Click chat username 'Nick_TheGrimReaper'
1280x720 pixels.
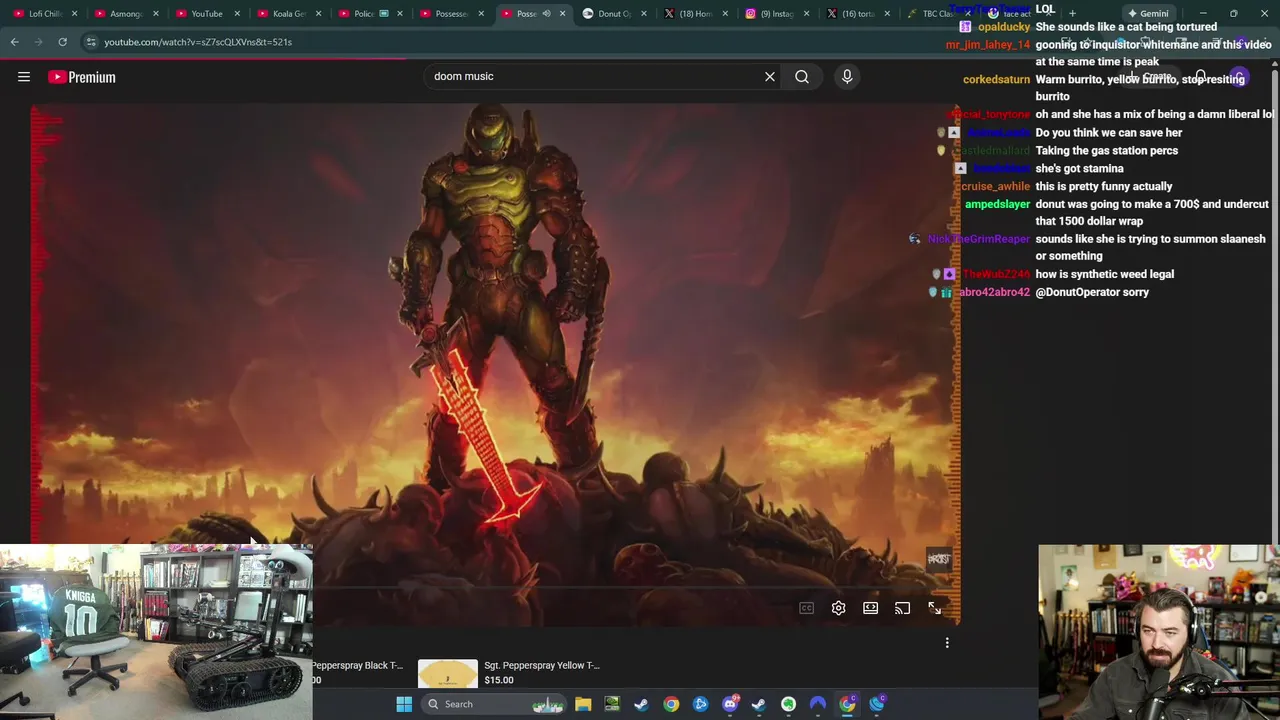pyautogui.click(x=978, y=239)
